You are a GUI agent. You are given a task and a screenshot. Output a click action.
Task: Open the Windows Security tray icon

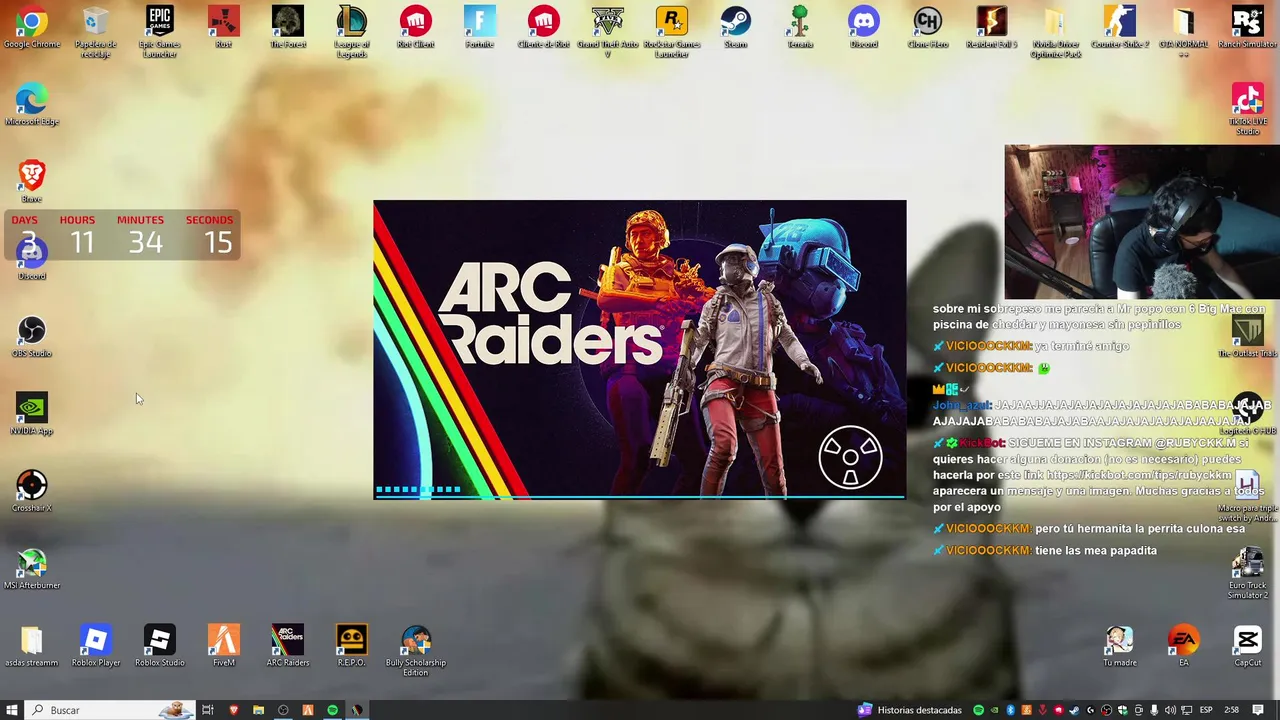pos(1122,710)
